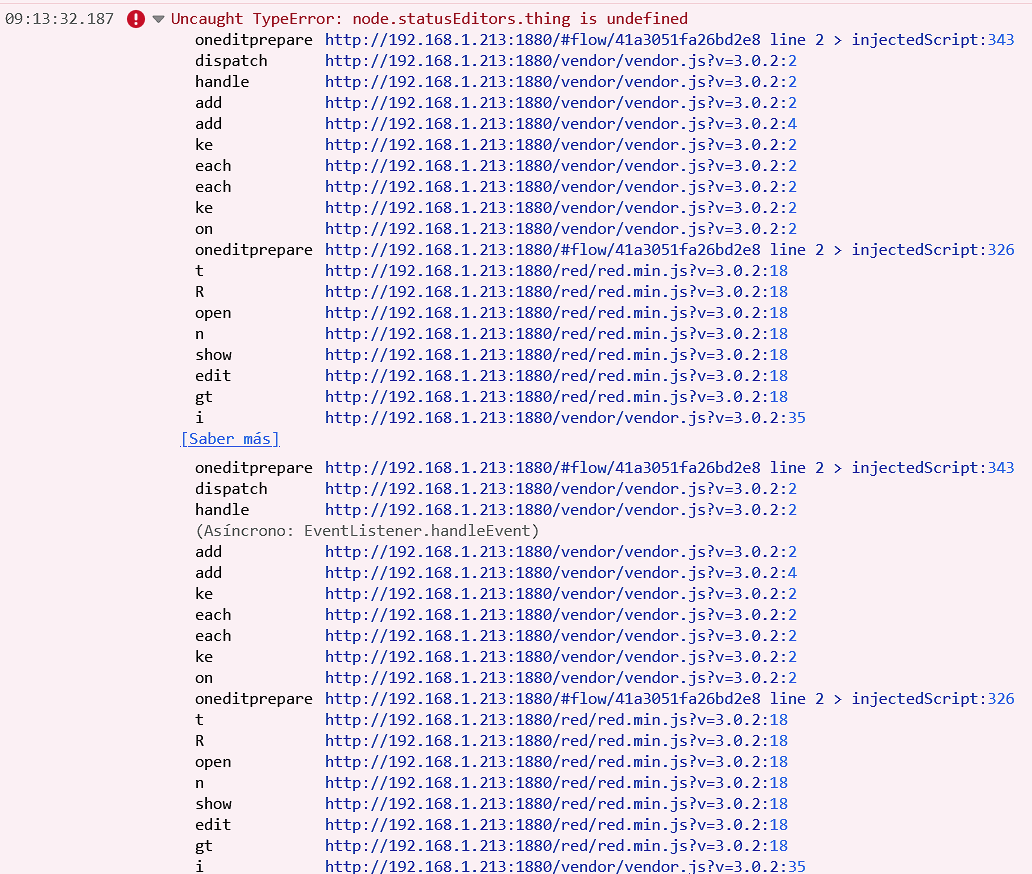Click the handle frame's vendor.js source link

[560, 81]
